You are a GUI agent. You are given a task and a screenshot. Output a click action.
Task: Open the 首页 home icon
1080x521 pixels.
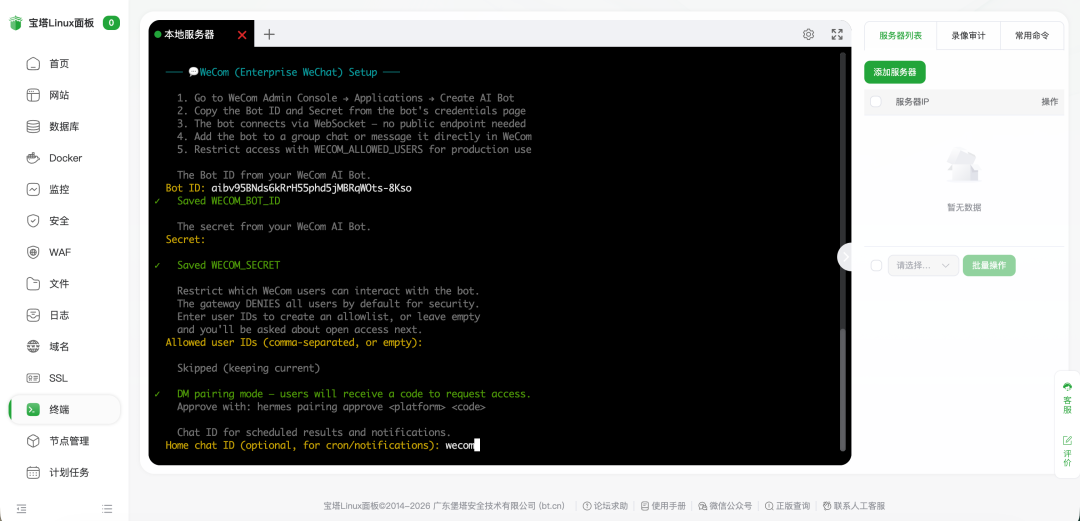coord(33,64)
